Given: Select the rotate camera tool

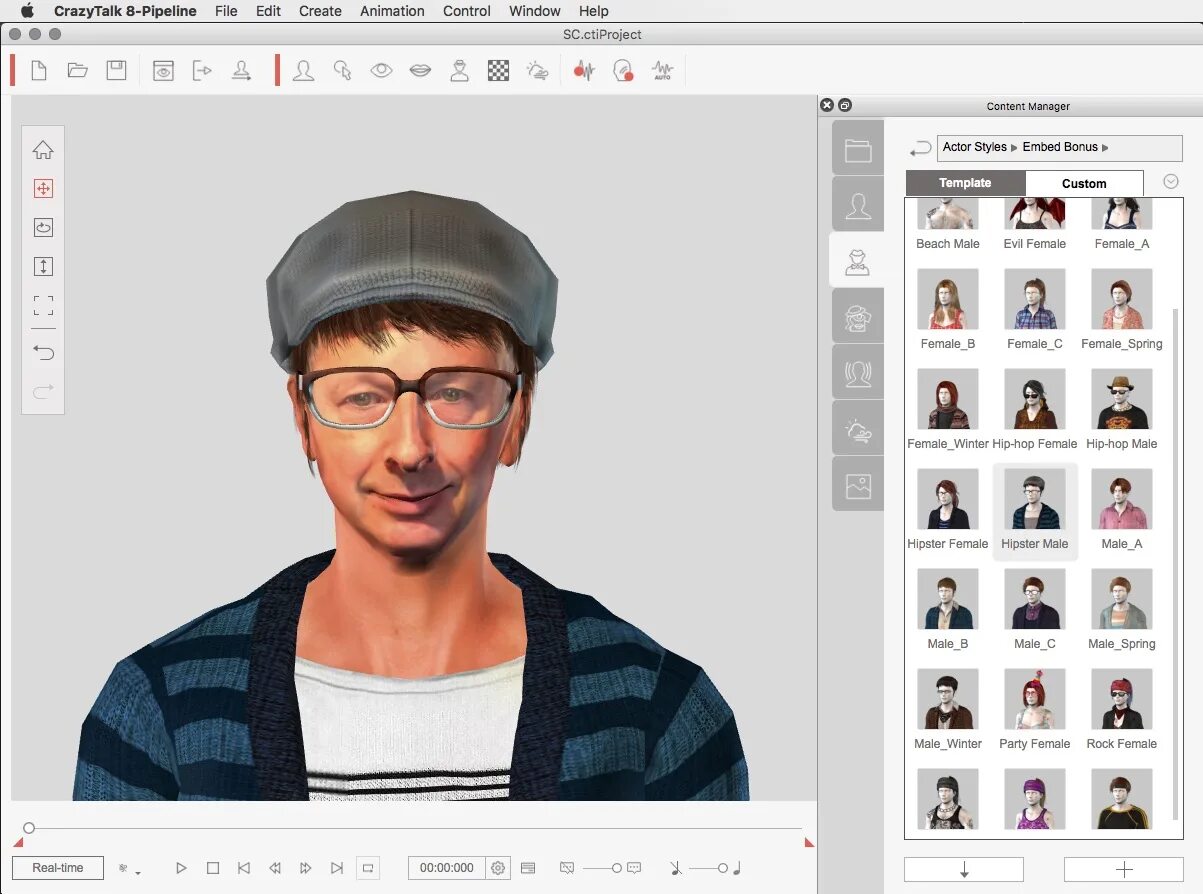Looking at the screenshot, I should [43, 228].
